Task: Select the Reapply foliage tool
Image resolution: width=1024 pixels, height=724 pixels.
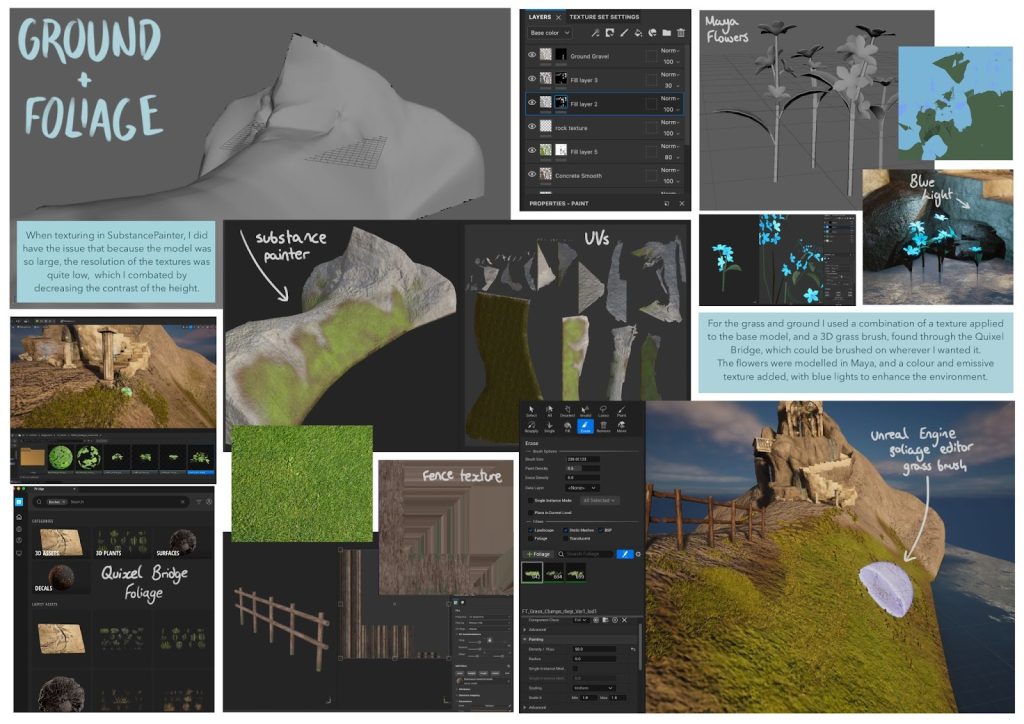Action: point(532,427)
